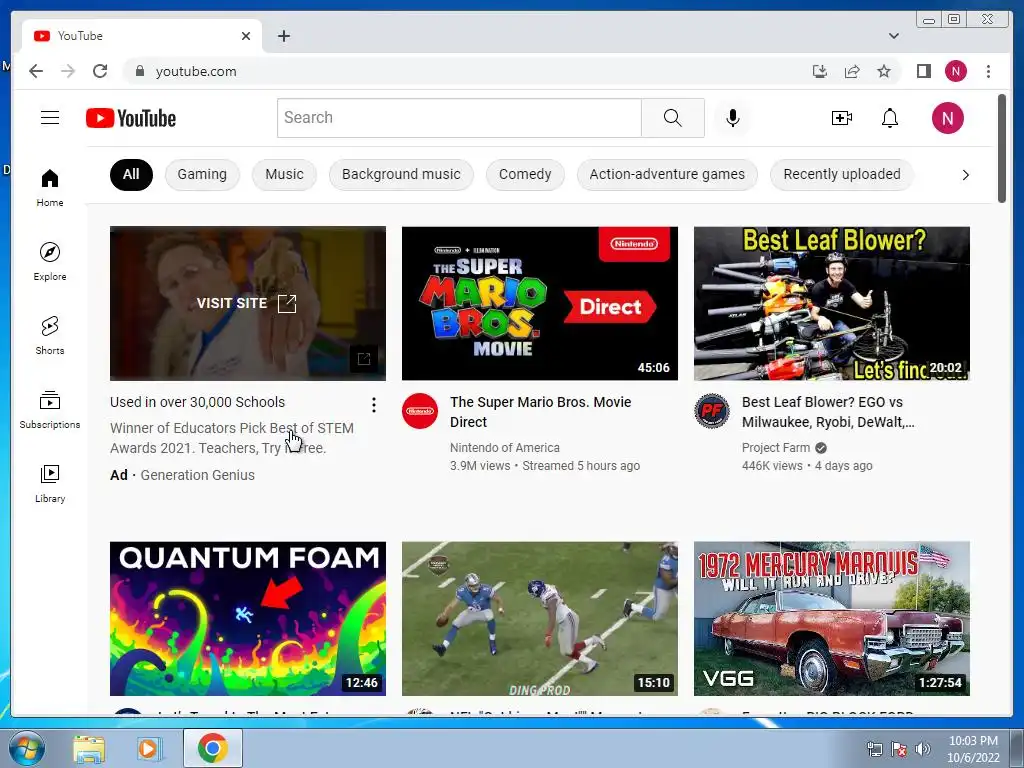The width and height of the screenshot is (1024, 768).
Task: Bookmark this page with the star icon
Action: coord(884,71)
